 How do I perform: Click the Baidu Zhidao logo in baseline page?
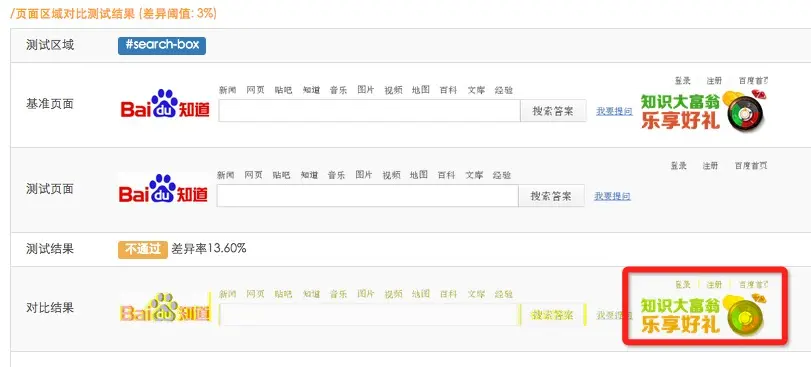tap(165, 104)
